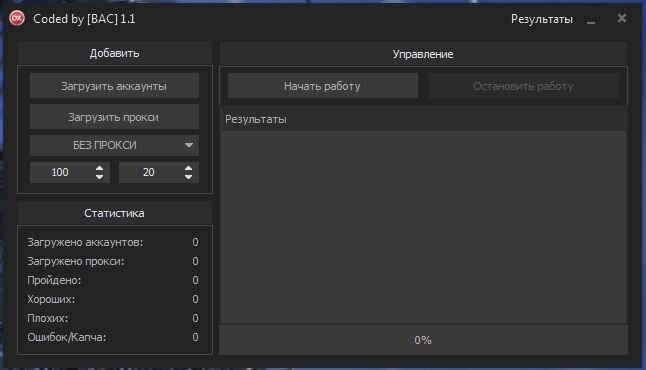Click the Хороших: label
Image resolution: width=646 pixels, height=370 pixels.
[51, 299]
